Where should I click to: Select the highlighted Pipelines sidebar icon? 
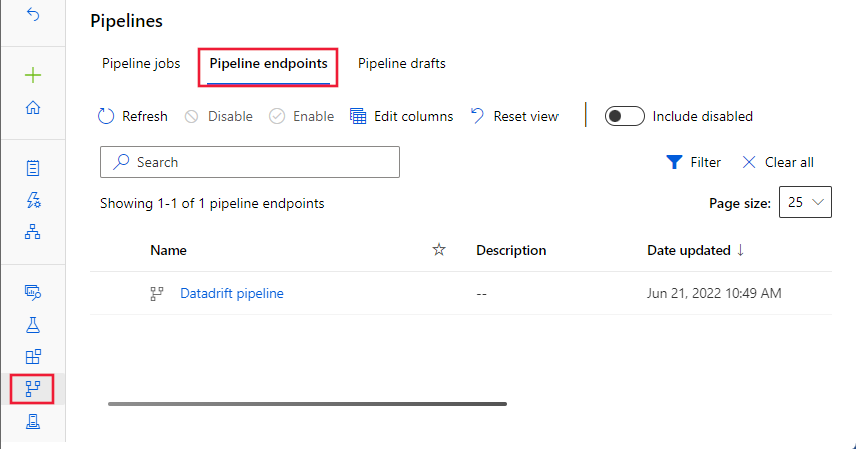33,389
